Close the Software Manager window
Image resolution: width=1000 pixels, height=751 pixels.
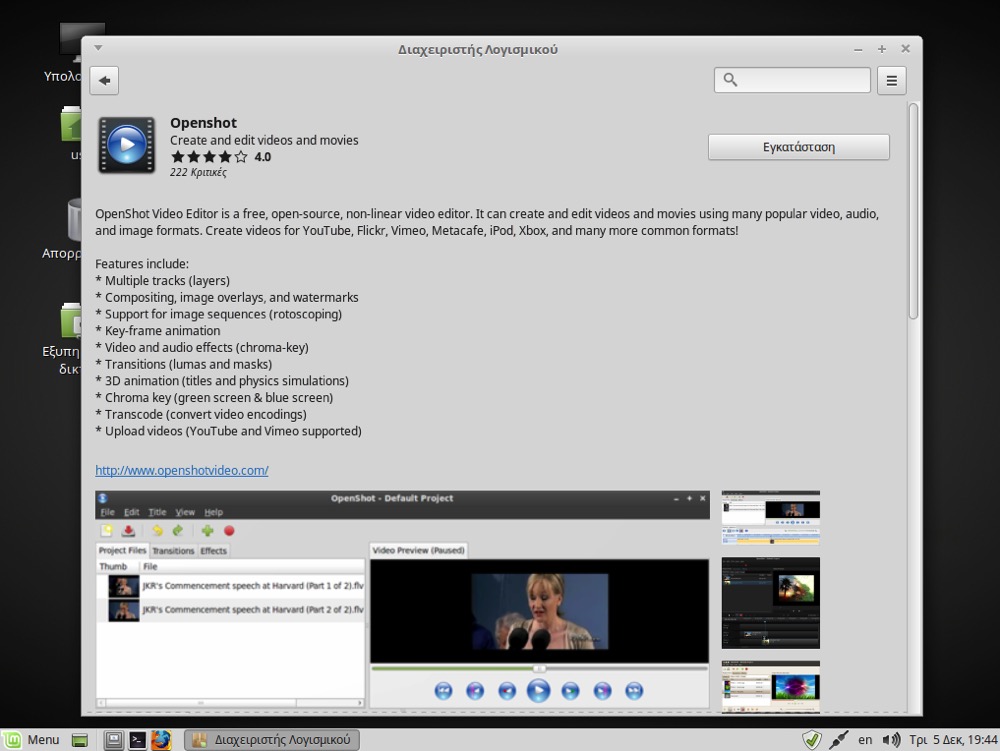click(905, 49)
